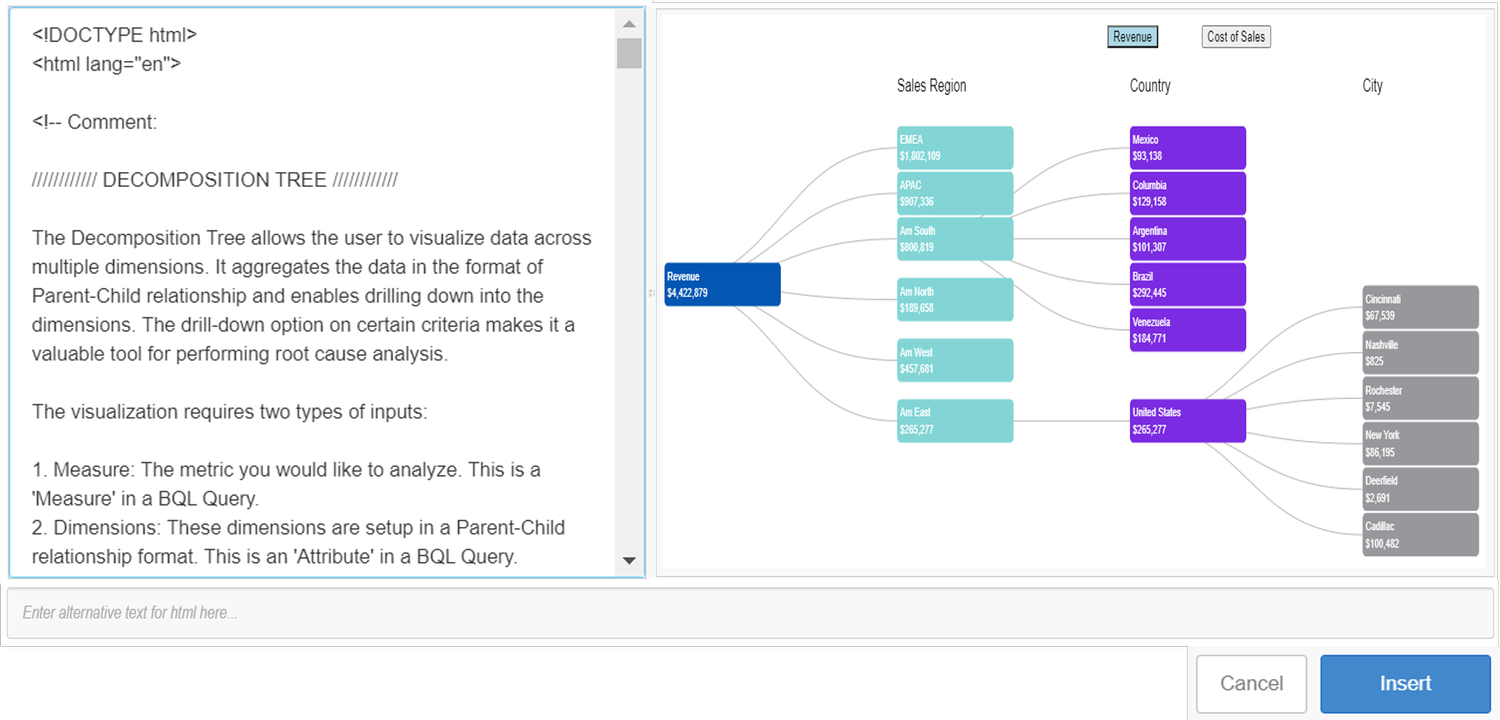Select the Am West region node
The height and width of the screenshot is (720, 1500).
click(x=955, y=360)
